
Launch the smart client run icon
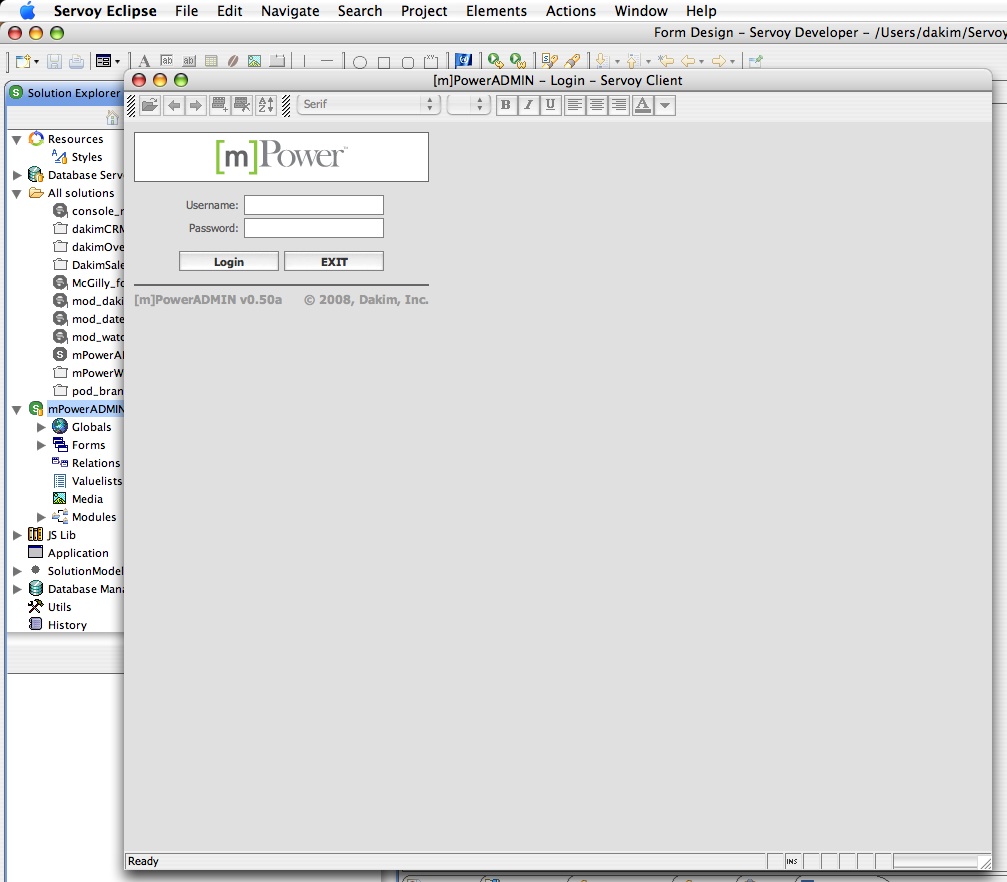tap(495, 60)
